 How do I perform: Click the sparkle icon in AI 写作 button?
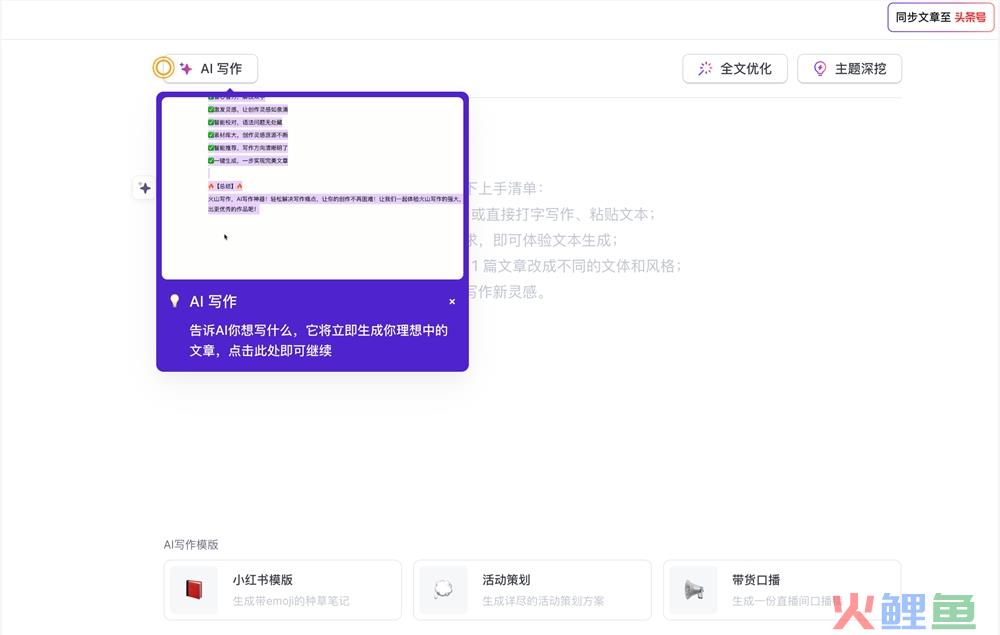[x=186, y=69]
